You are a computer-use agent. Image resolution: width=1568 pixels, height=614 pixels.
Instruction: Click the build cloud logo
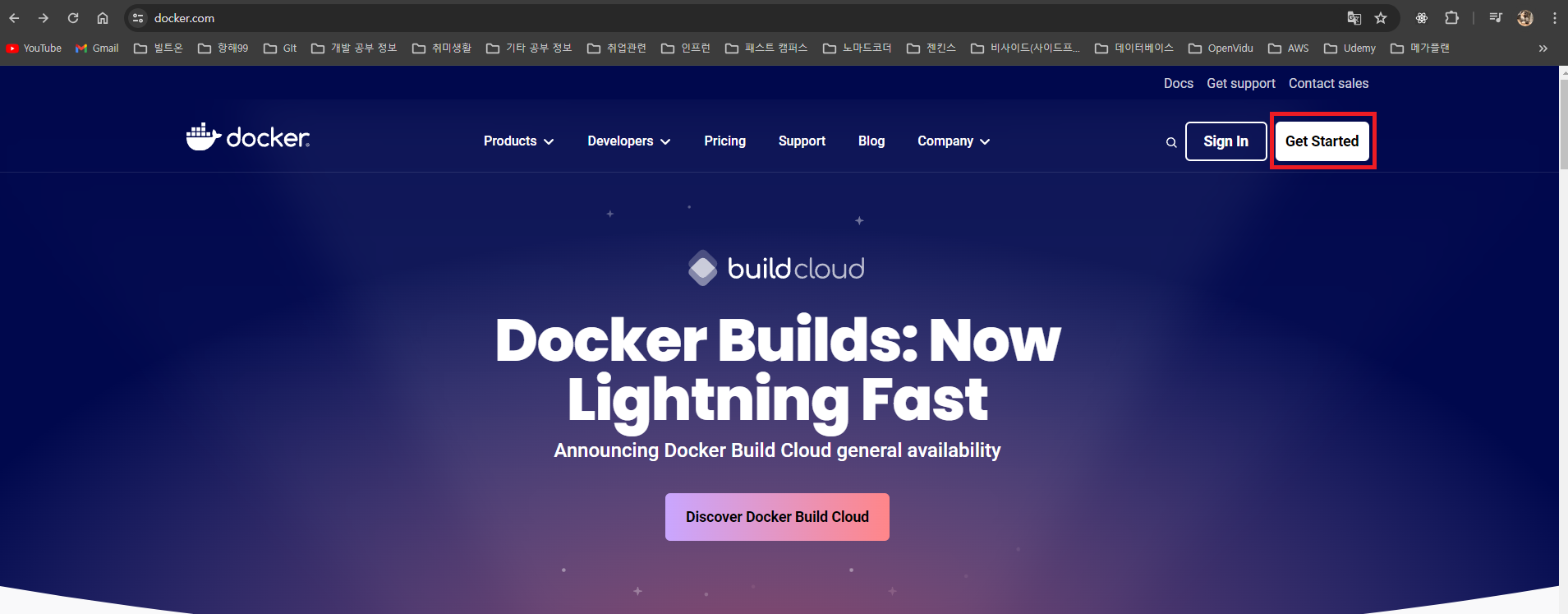tap(776, 268)
